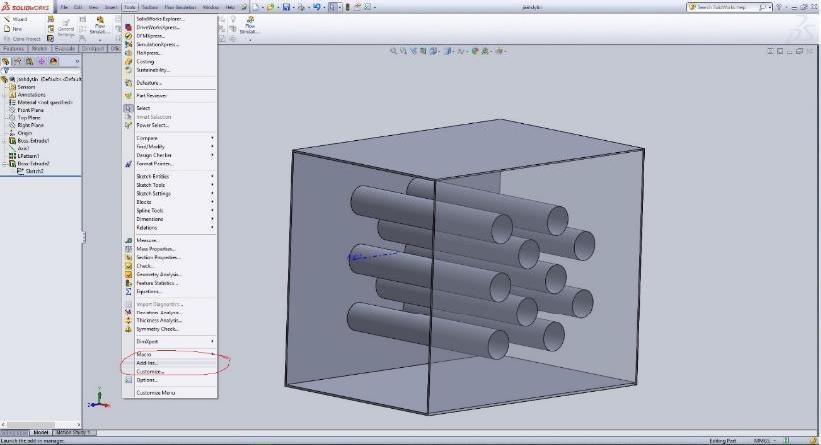Click the Equations sigma icon in menu

pos(128,292)
